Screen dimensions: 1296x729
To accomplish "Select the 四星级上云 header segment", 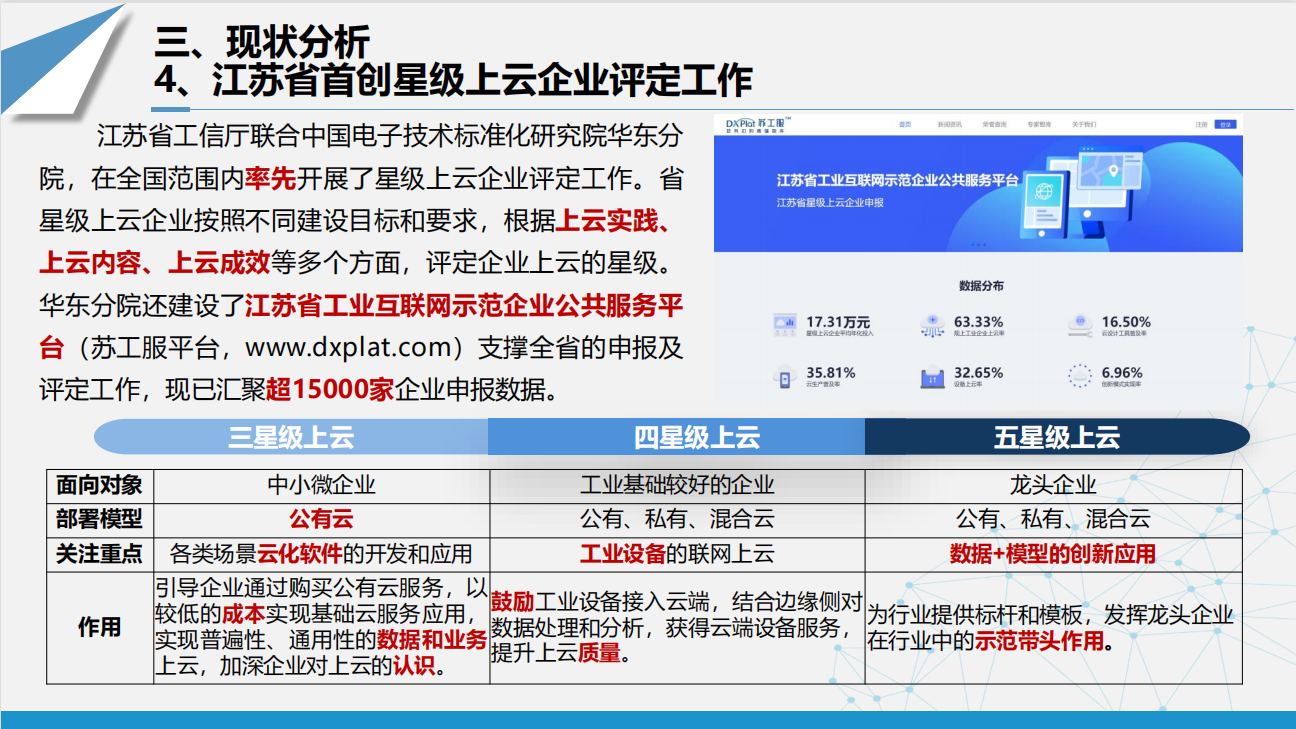I will coord(697,438).
